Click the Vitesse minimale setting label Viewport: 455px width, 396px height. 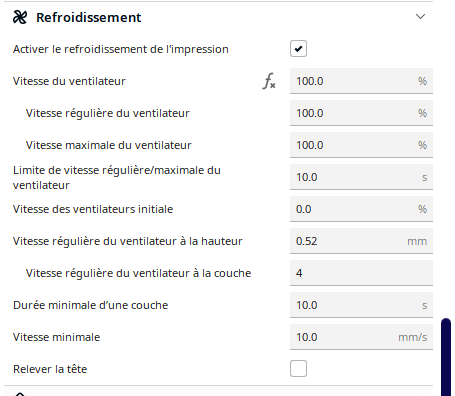56,337
